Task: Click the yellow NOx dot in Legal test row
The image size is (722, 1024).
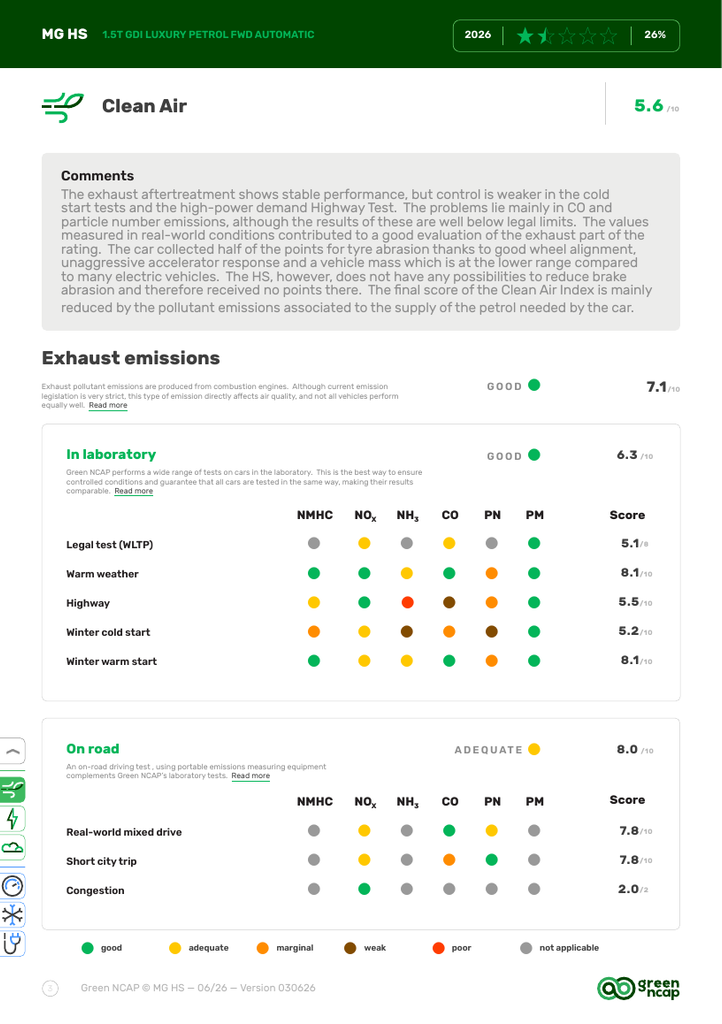Action: pos(364,543)
